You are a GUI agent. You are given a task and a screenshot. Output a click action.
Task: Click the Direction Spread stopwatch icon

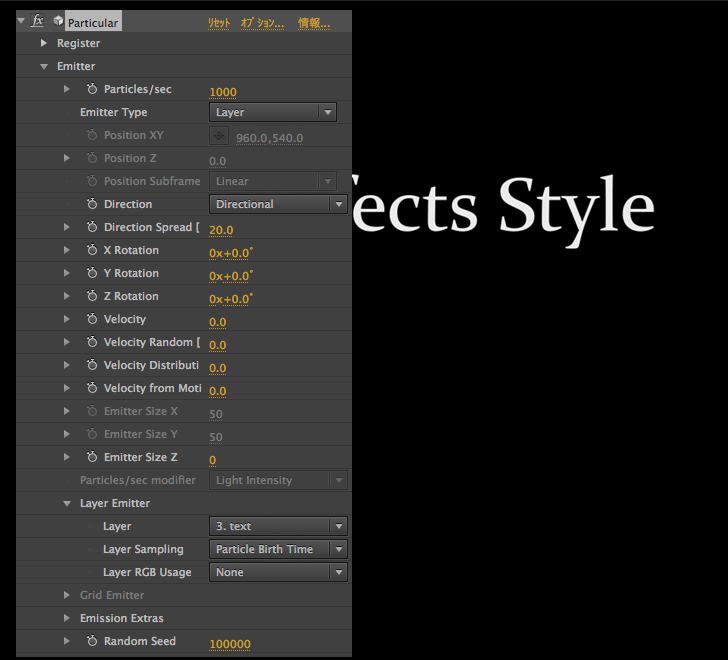click(x=92, y=228)
